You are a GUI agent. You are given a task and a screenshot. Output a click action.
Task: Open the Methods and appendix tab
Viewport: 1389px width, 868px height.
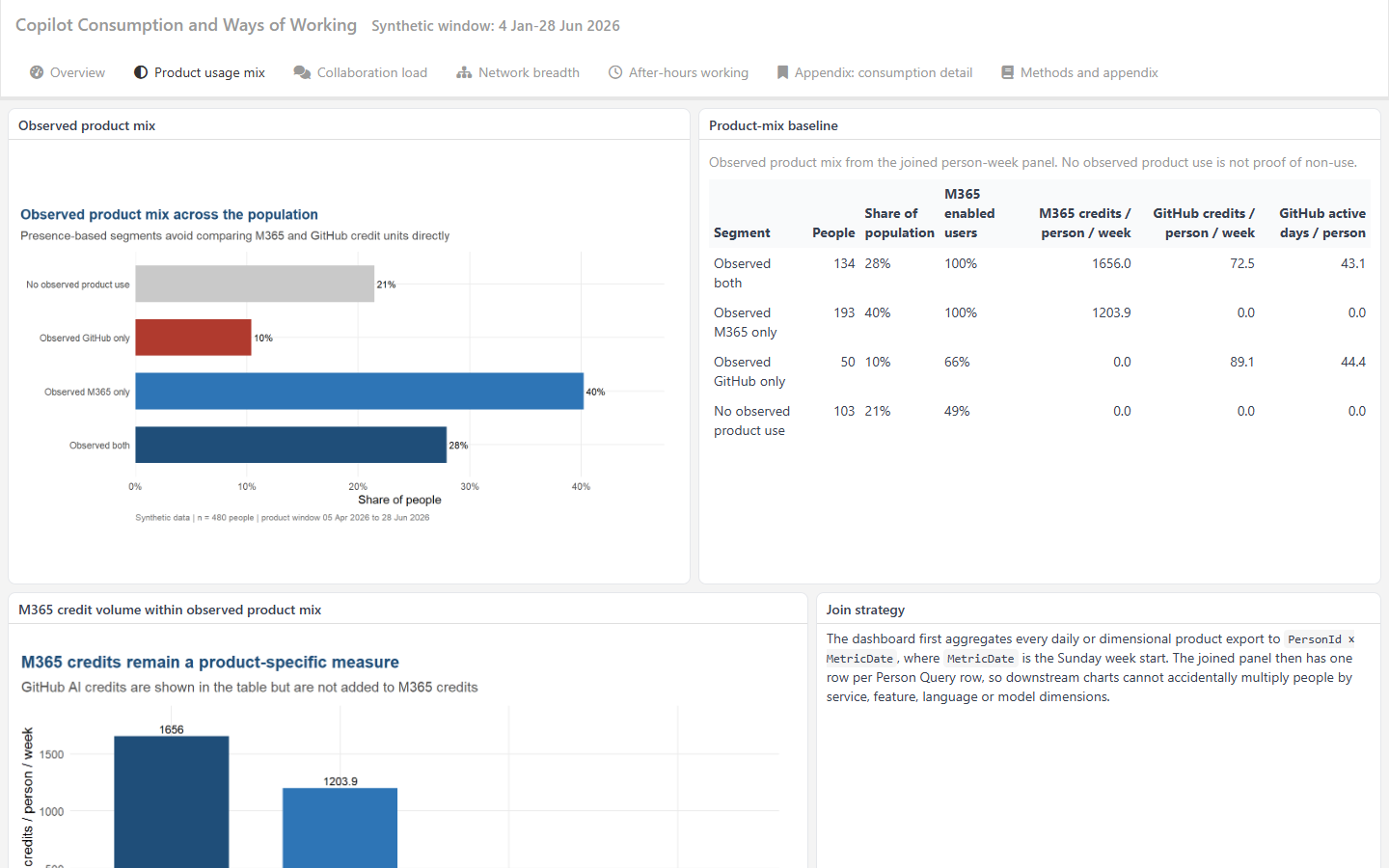(1079, 72)
